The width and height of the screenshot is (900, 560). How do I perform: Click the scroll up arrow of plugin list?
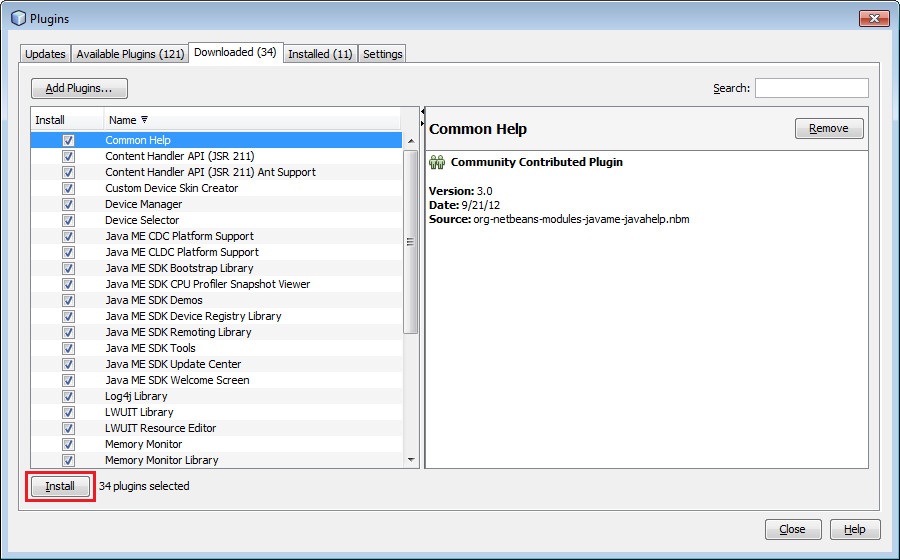(x=411, y=141)
